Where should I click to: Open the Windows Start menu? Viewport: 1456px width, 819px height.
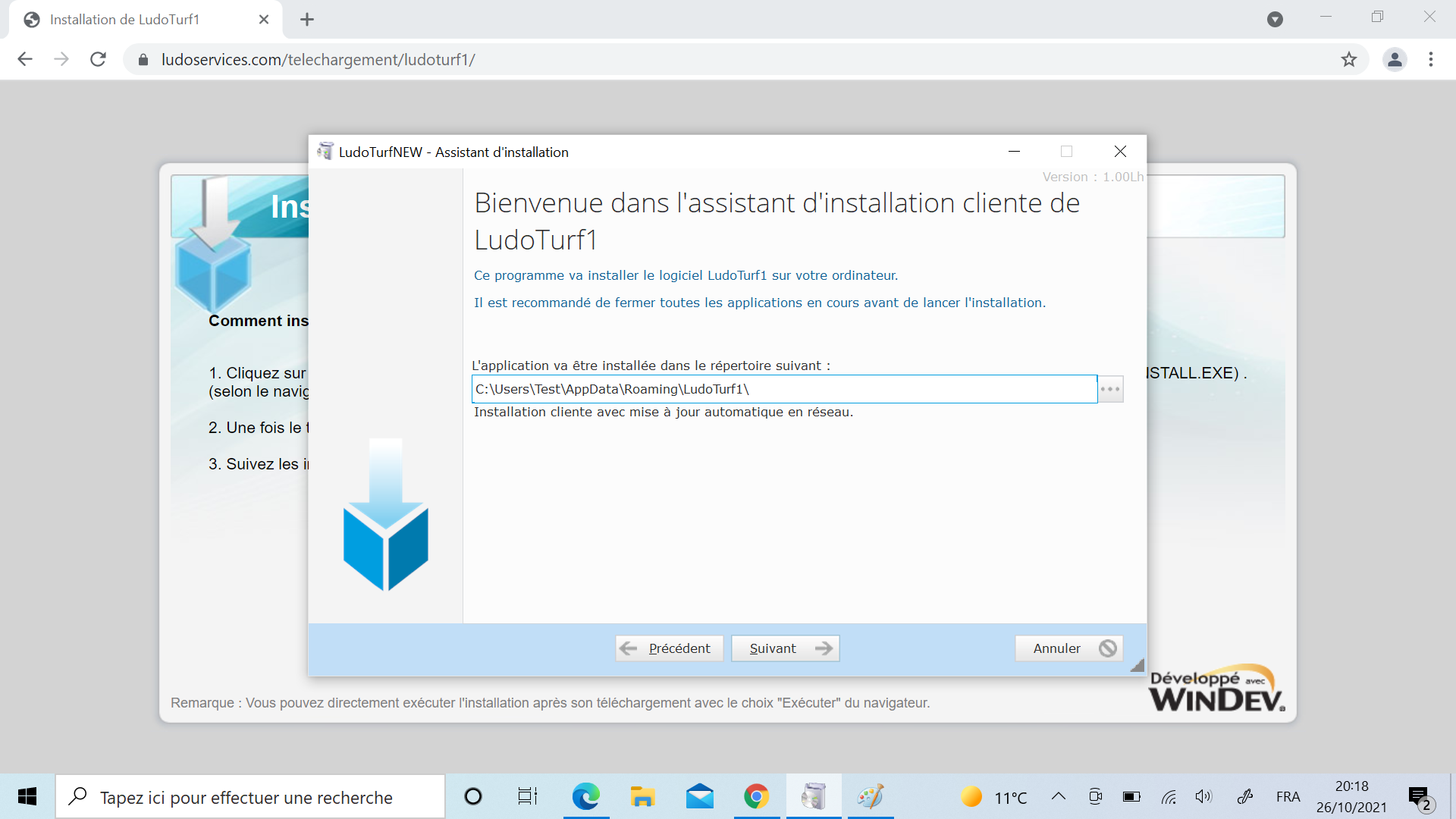[27, 796]
